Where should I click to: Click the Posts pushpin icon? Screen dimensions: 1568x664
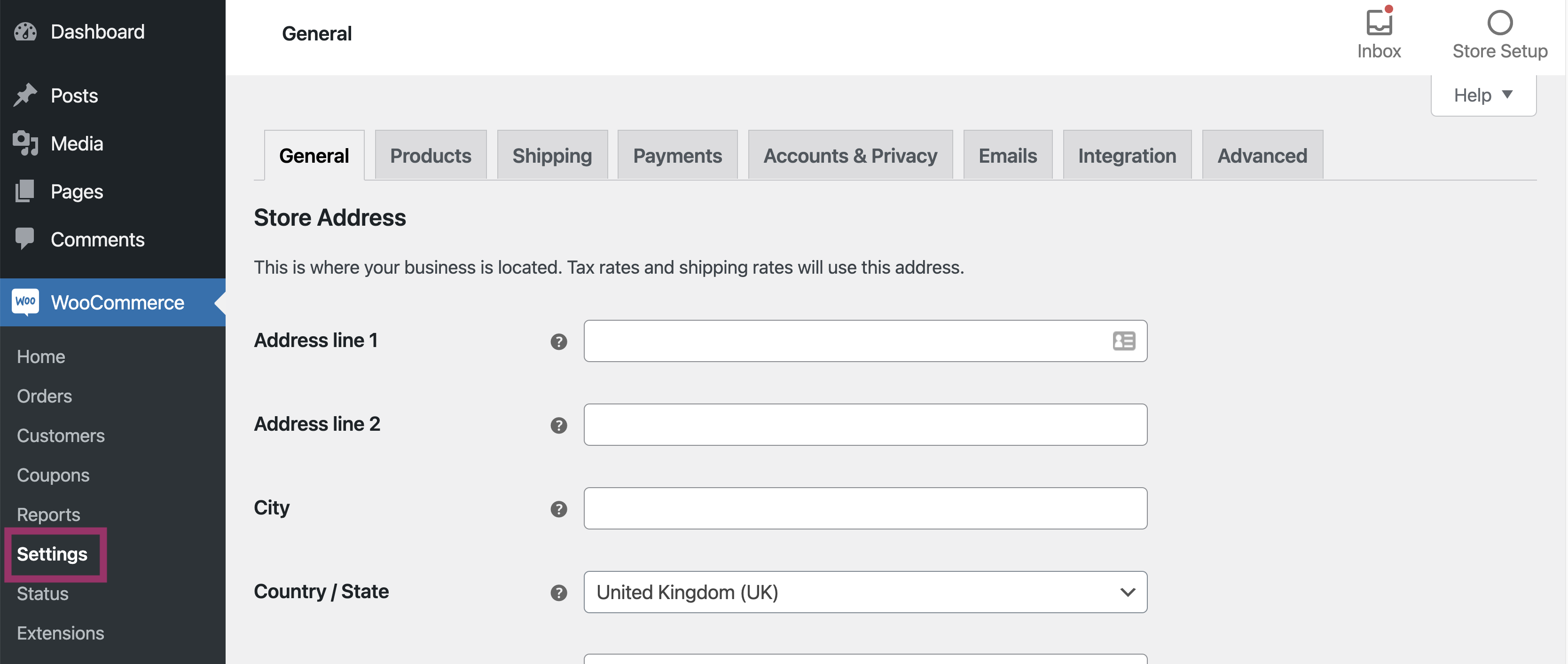25,95
